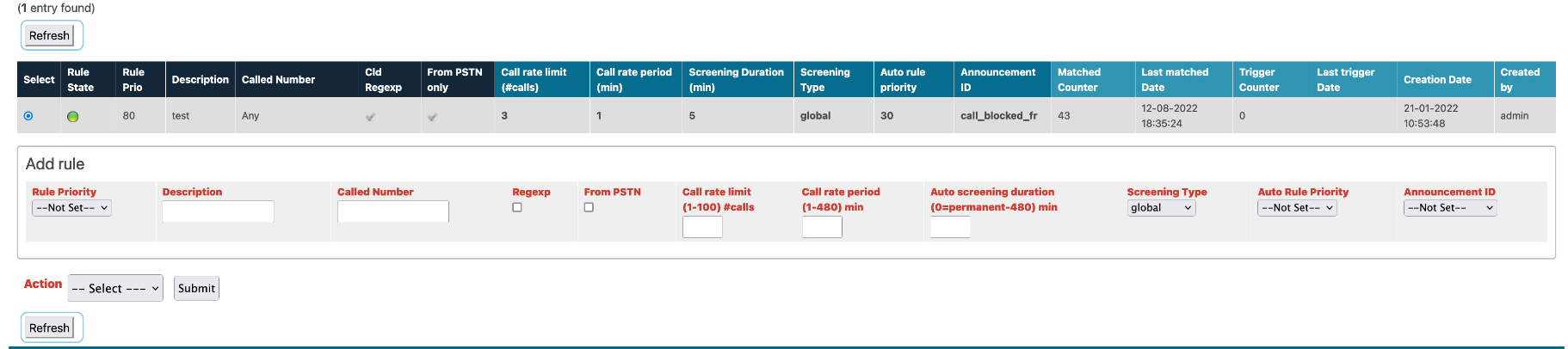Click the Call rate limit input box
The height and width of the screenshot is (349, 1568).
702,227
